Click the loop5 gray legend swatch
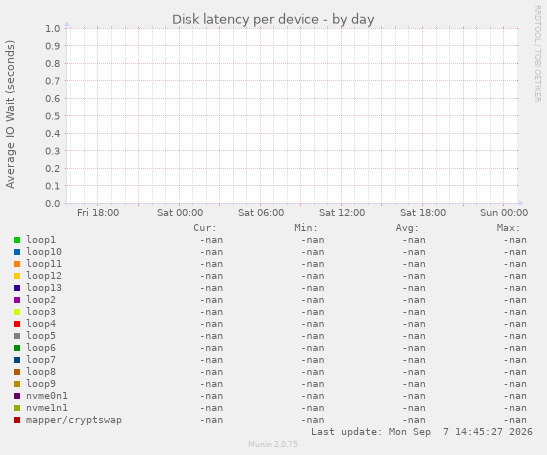The width and height of the screenshot is (547, 455). point(17,336)
